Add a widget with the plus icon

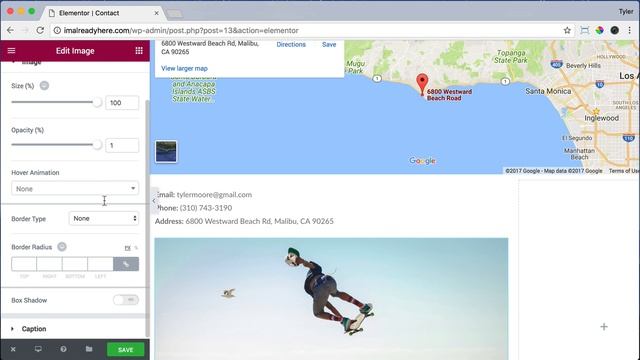pos(604,327)
